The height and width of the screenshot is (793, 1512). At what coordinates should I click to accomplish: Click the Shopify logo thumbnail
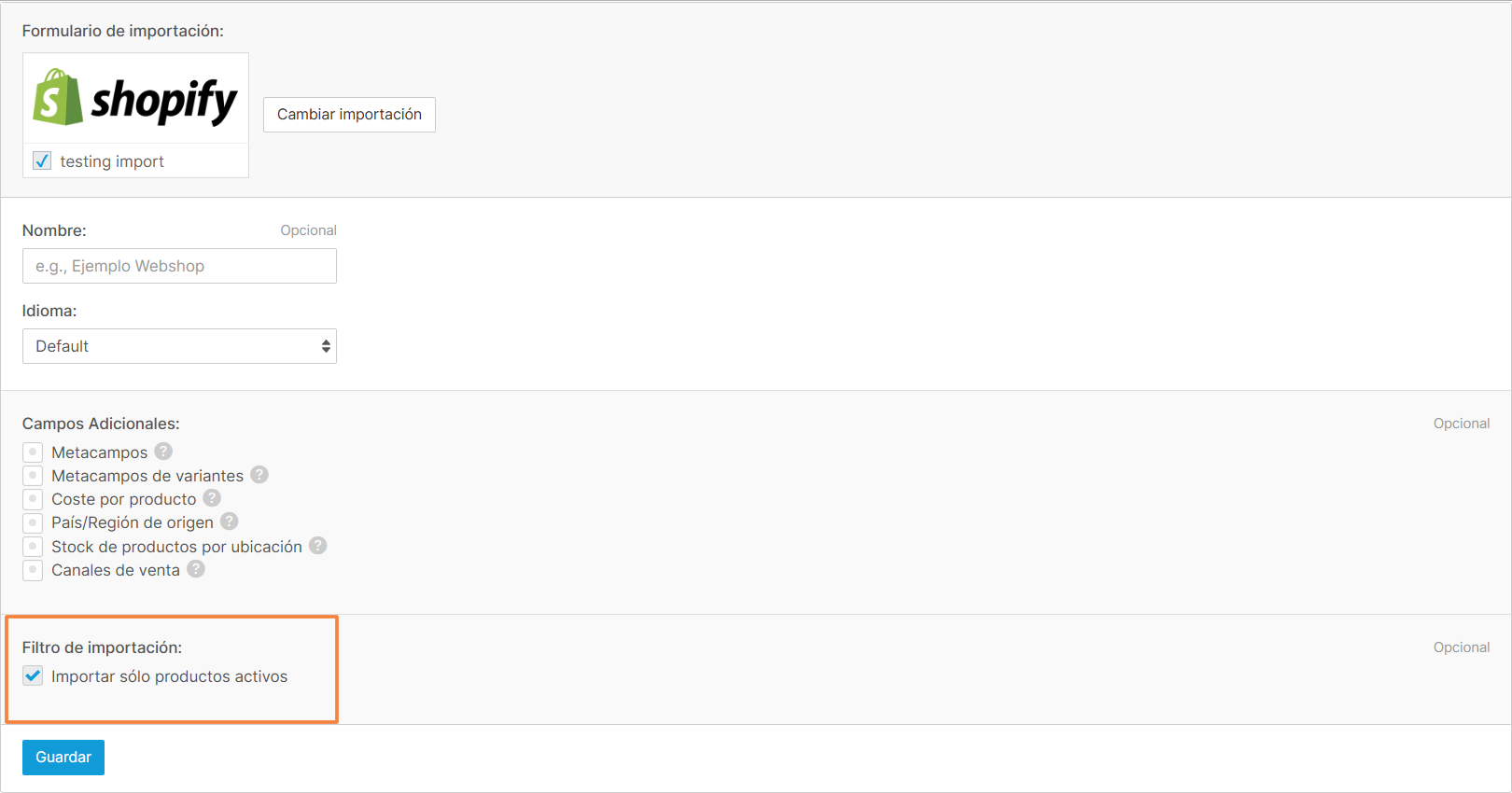[135, 98]
